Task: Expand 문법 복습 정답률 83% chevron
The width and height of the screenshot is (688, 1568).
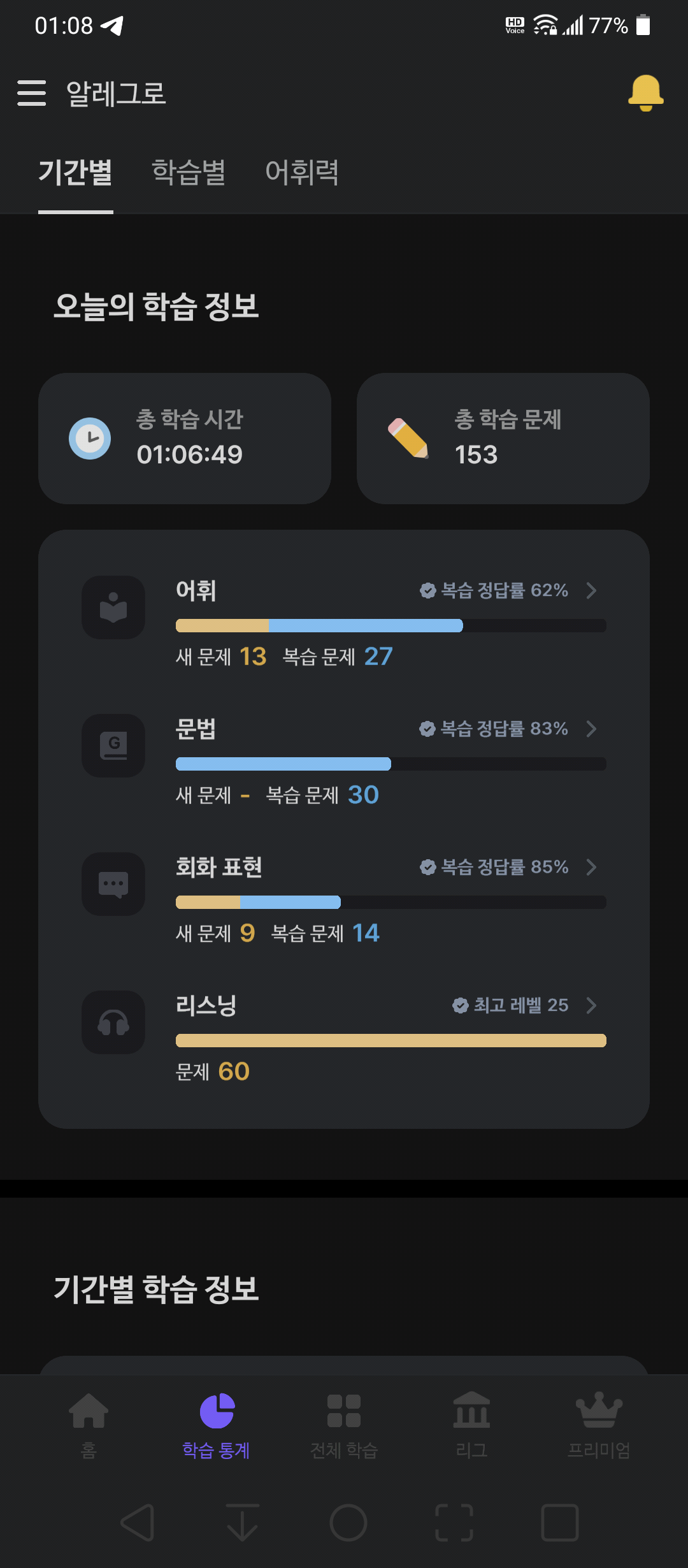Action: (x=591, y=729)
